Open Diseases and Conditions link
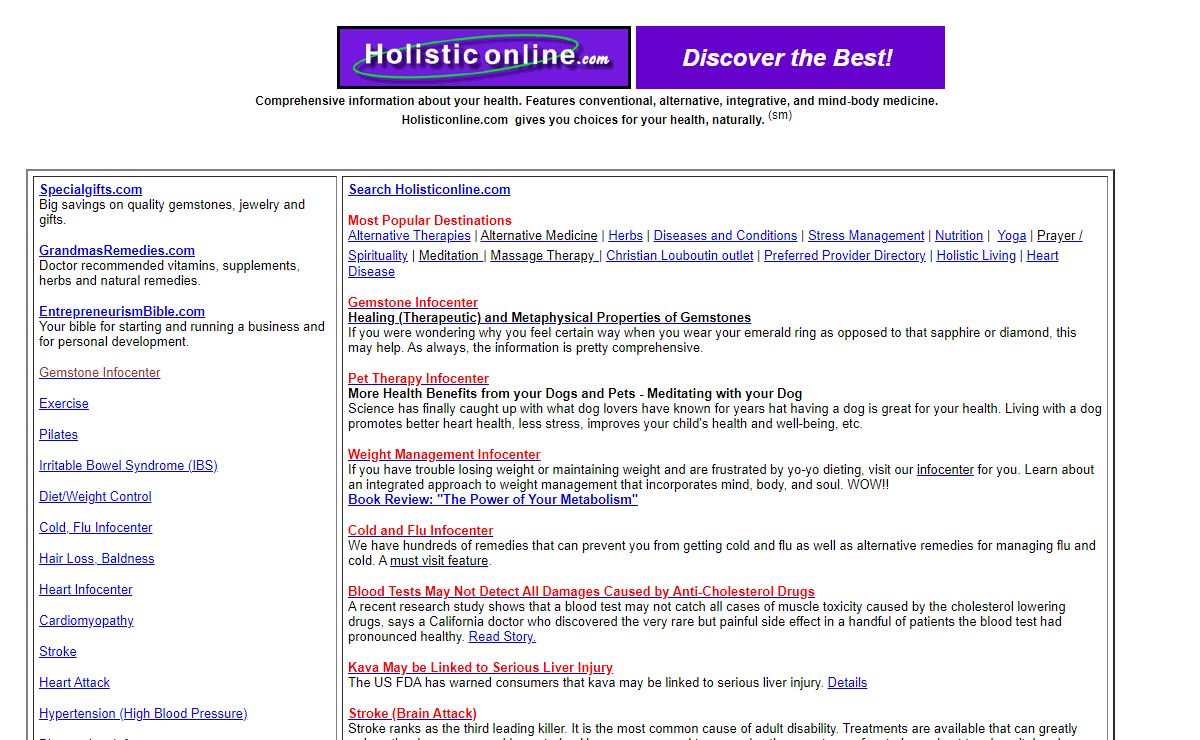1200x740 pixels. click(725, 235)
